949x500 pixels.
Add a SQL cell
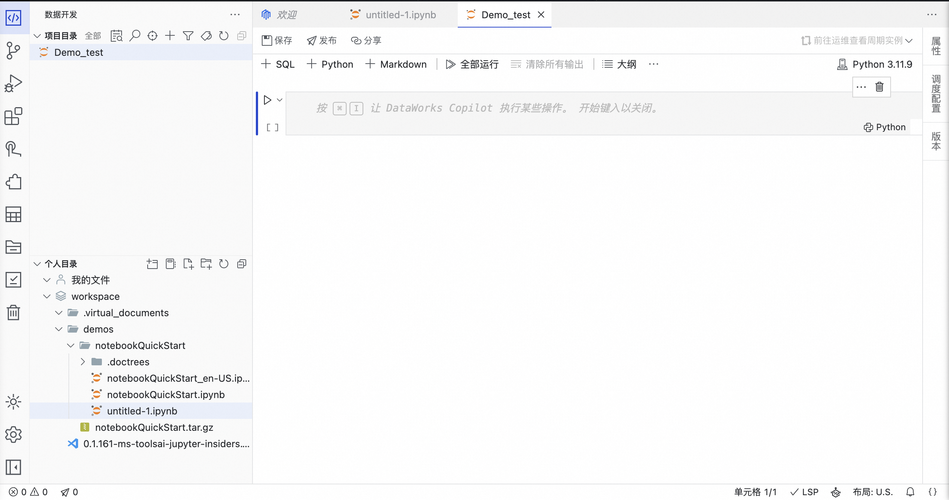click(x=278, y=64)
